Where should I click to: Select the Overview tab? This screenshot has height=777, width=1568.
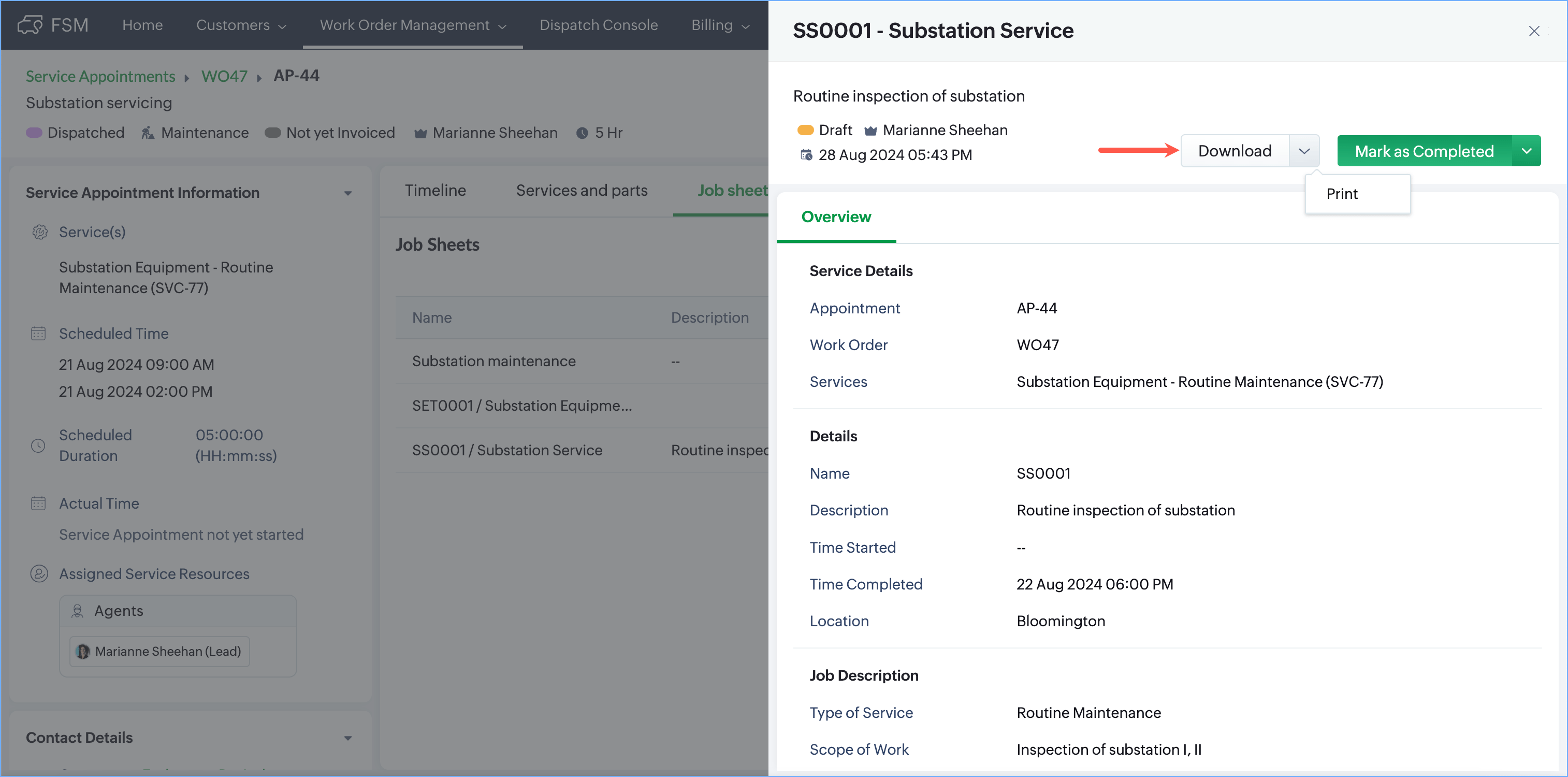[x=836, y=217]
